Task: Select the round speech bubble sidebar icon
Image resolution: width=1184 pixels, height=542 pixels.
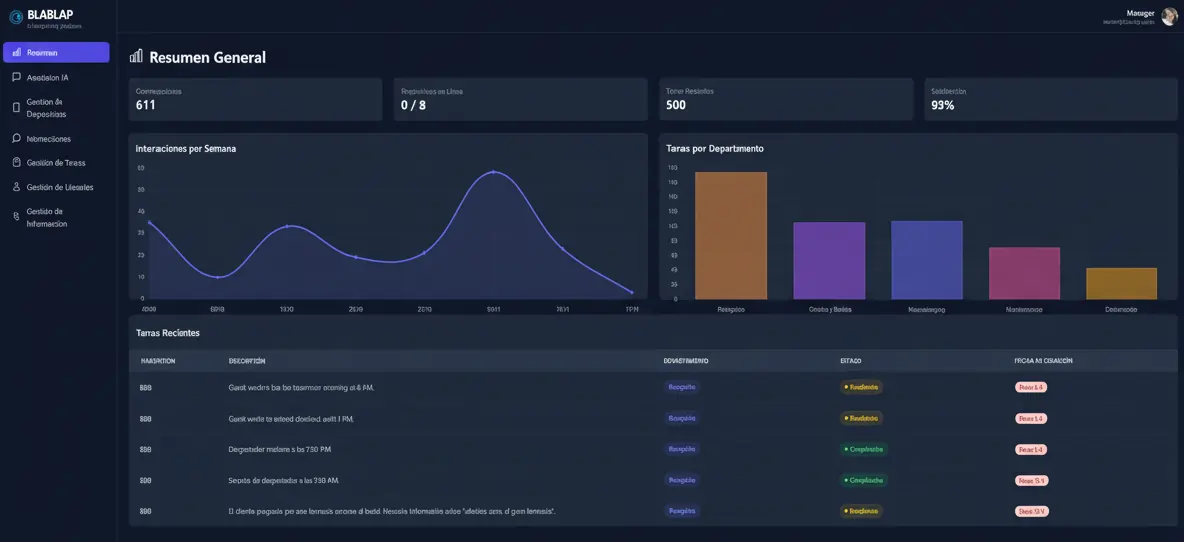Action: pyautogui.click(x=17, y=139)
